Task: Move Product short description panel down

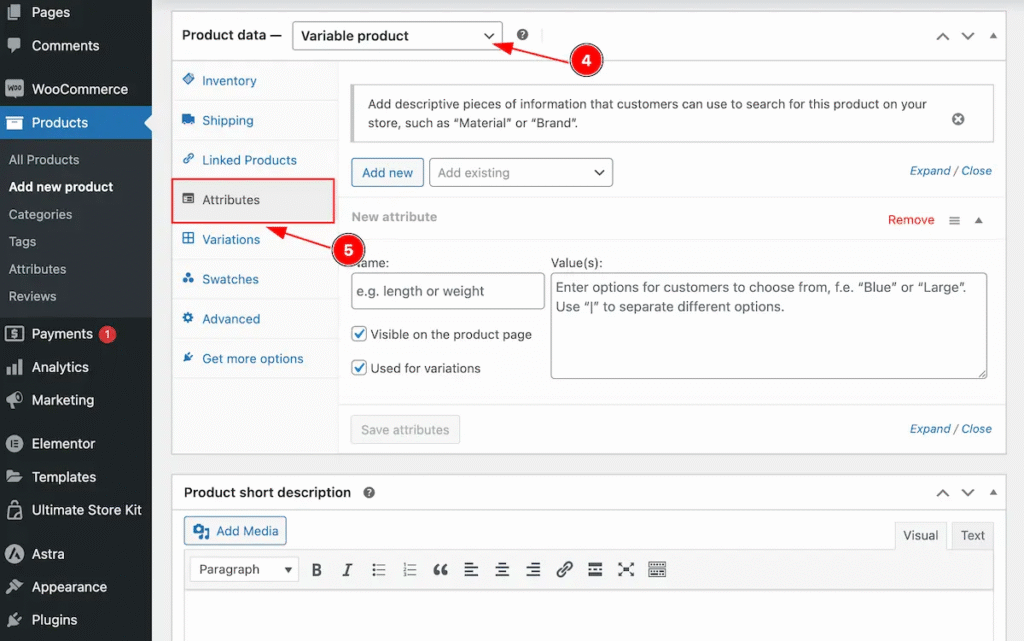Action: pyautogui.click(x=967, y=493)
